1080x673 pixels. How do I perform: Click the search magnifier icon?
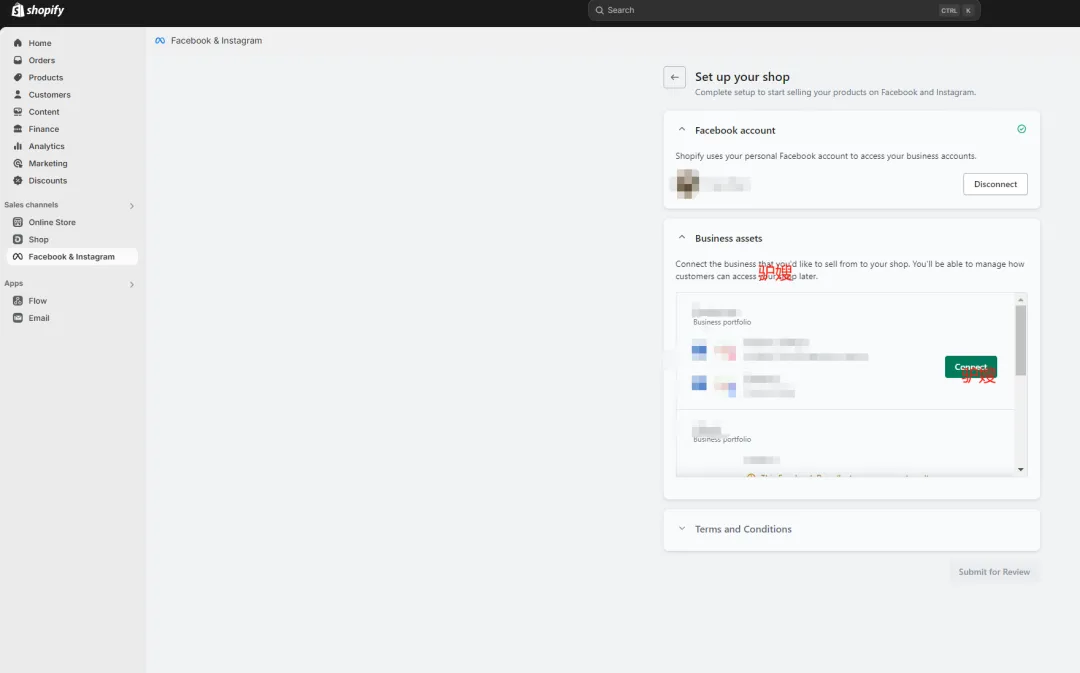point(599,10)
